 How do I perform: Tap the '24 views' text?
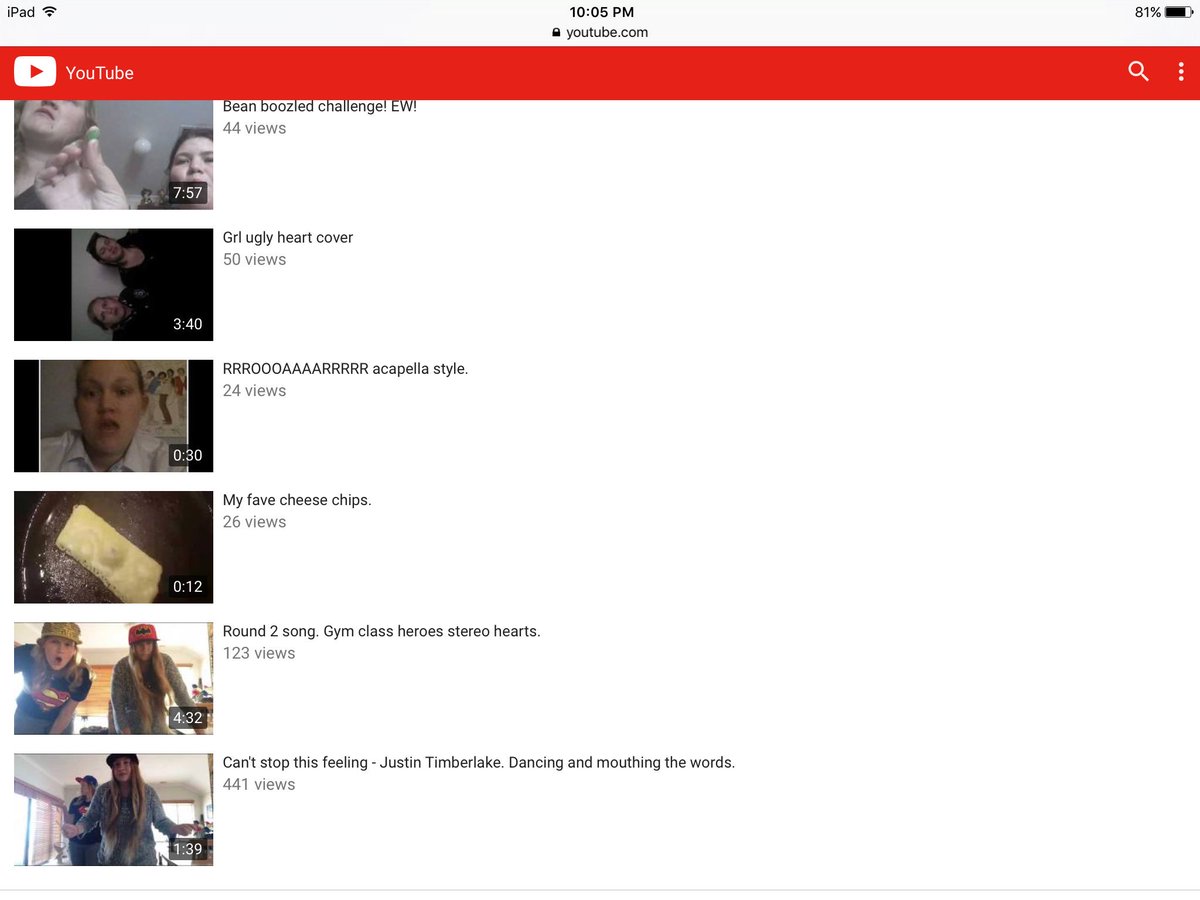pyautogui.click(x=254, y=390)
